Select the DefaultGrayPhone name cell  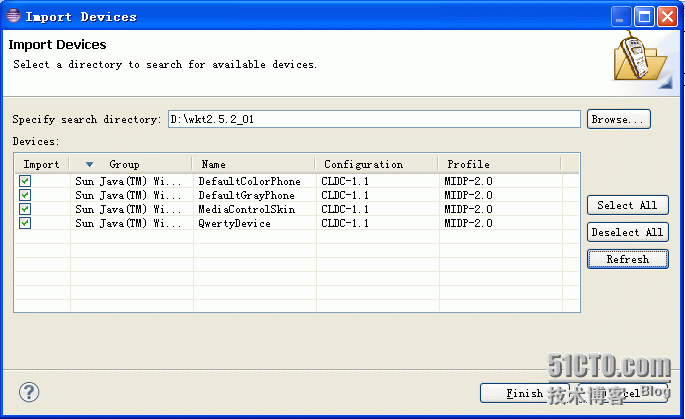246,195
